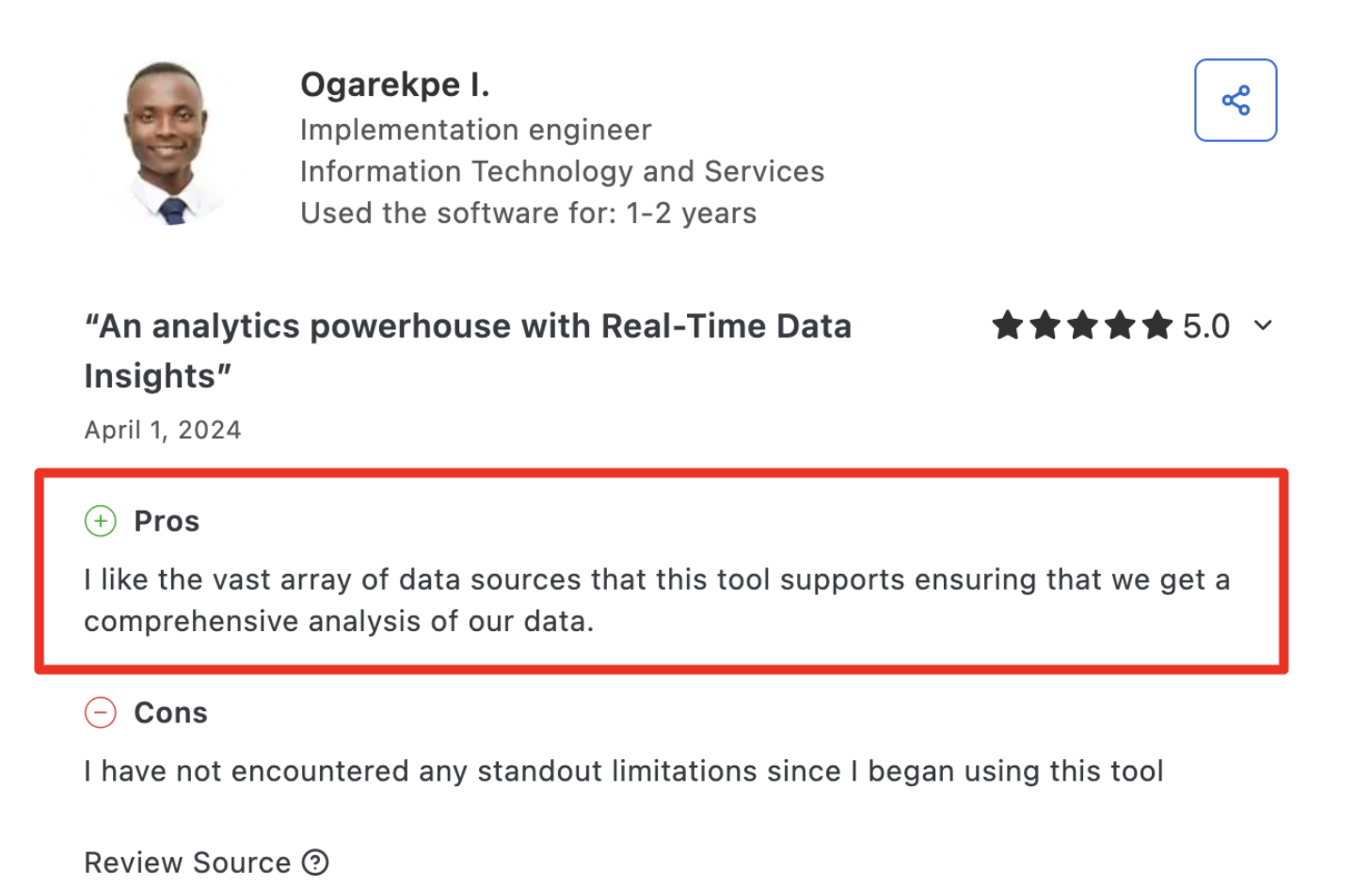Click the red minus icon beside Cons

[100, 713]
